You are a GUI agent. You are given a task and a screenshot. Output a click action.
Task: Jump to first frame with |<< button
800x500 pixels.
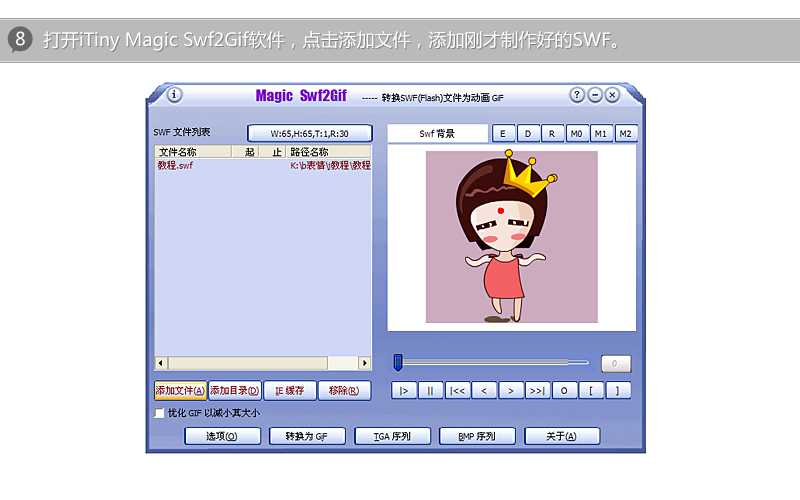tap(457, 391)
